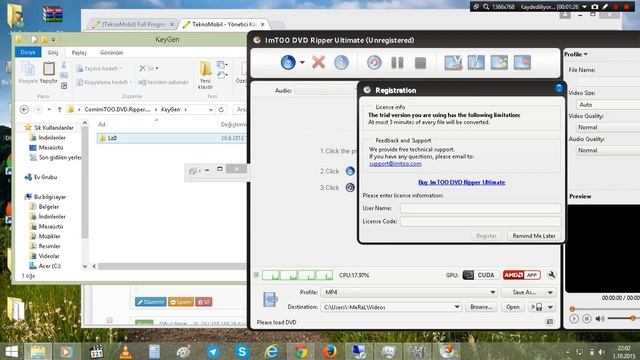Image resolution: width=640 pixels, height=360 pixels.
Task: Click the preview volume speaker icon
Action: point(600,318)
